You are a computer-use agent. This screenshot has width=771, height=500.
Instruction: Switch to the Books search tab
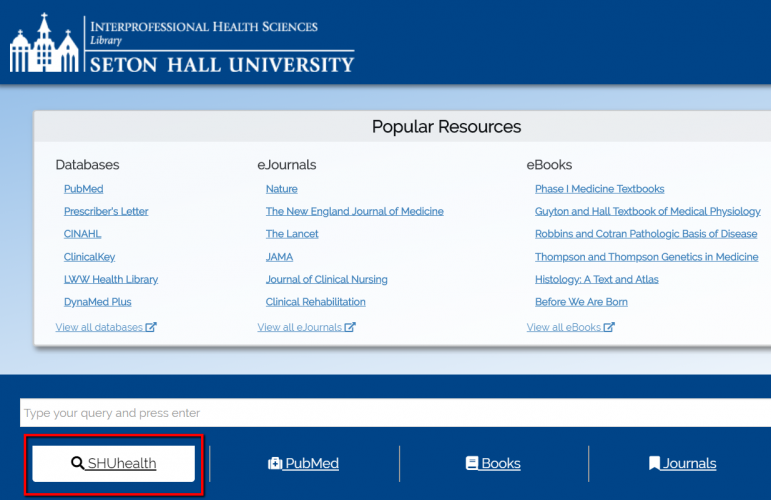[493, 464]
